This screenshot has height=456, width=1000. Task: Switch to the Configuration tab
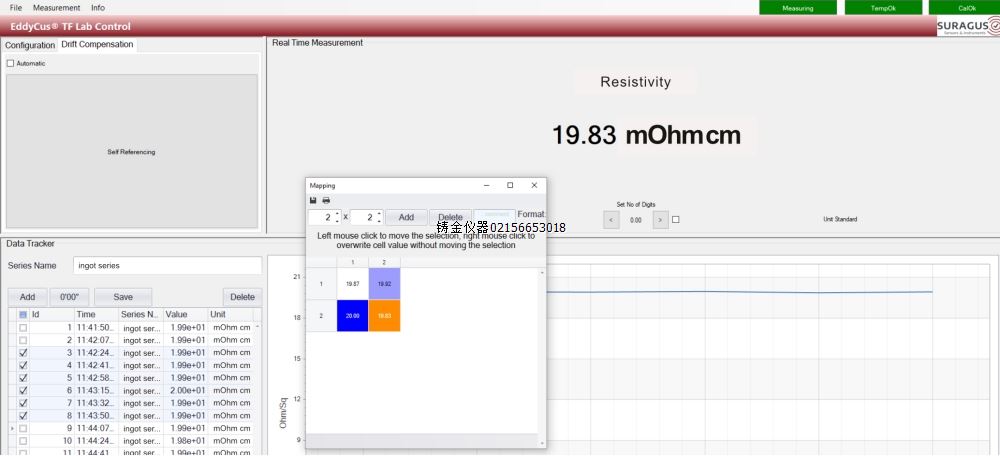(x=30, y=45)
